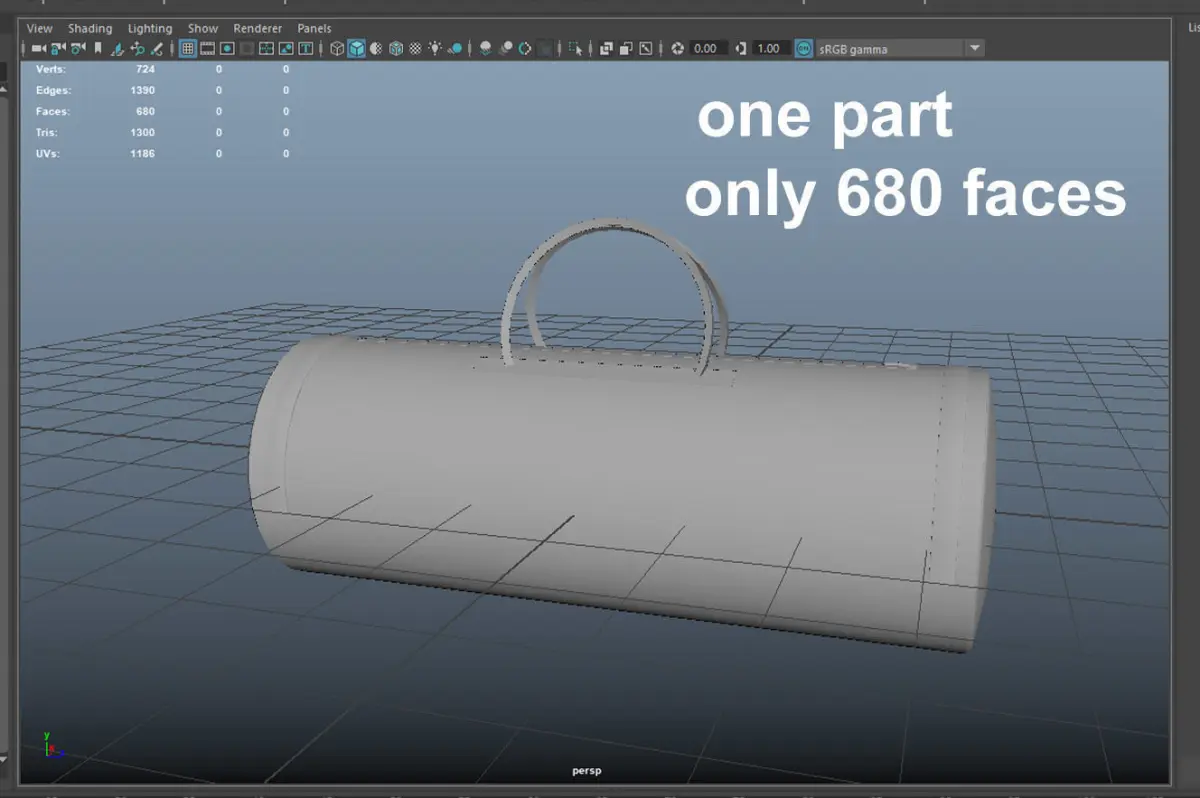1200x798 pixels.
Task: Click the dimmed Depth of Field icon
Action: point(544,48)
